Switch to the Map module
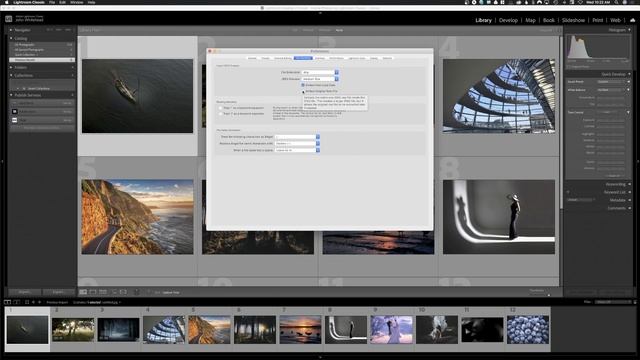 [x=530, y=20]
